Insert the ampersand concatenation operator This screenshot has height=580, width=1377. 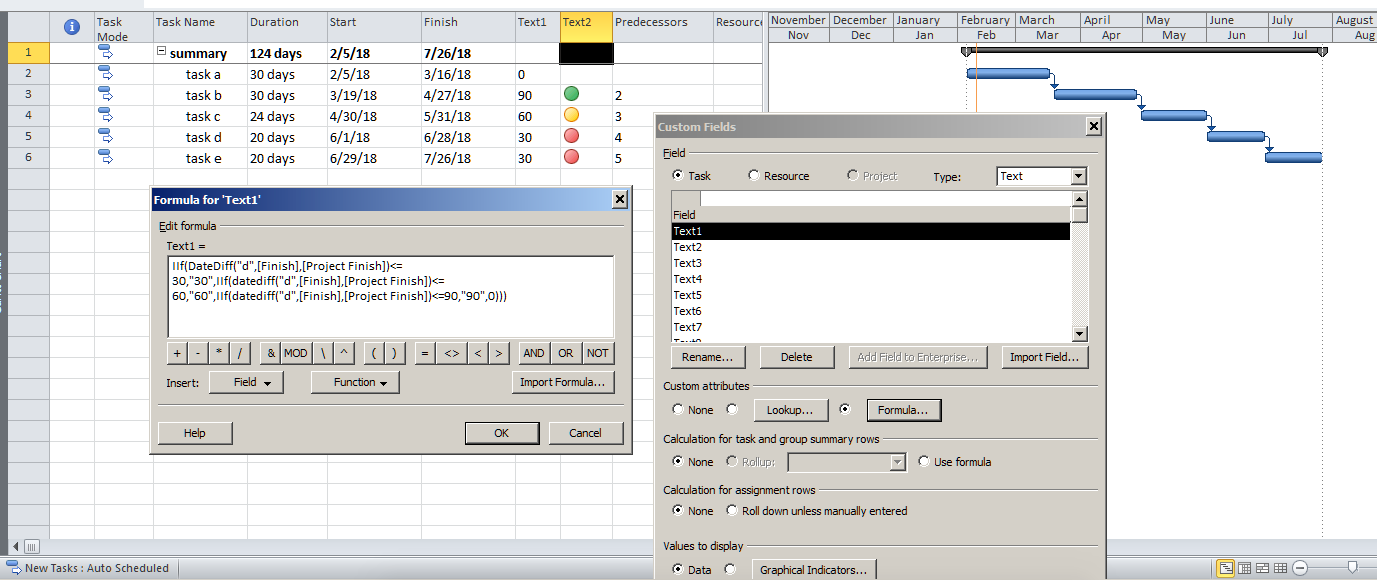pos(271,353)
